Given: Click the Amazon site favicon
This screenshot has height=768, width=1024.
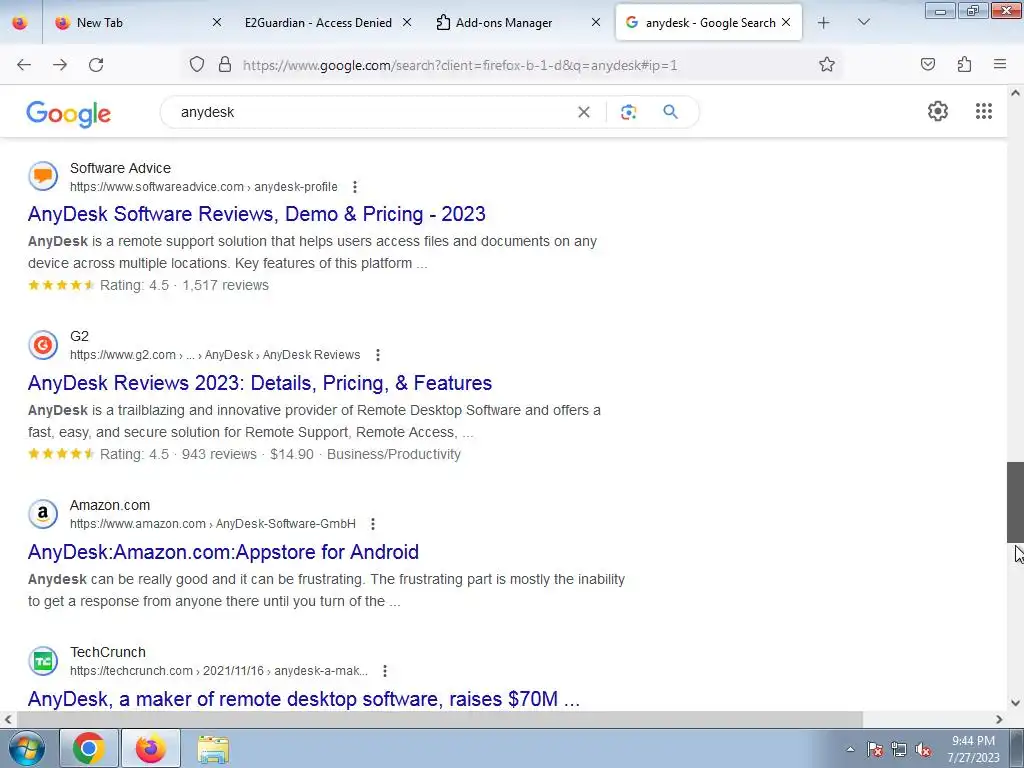Looking at the screenshot, I should (43, 514).
